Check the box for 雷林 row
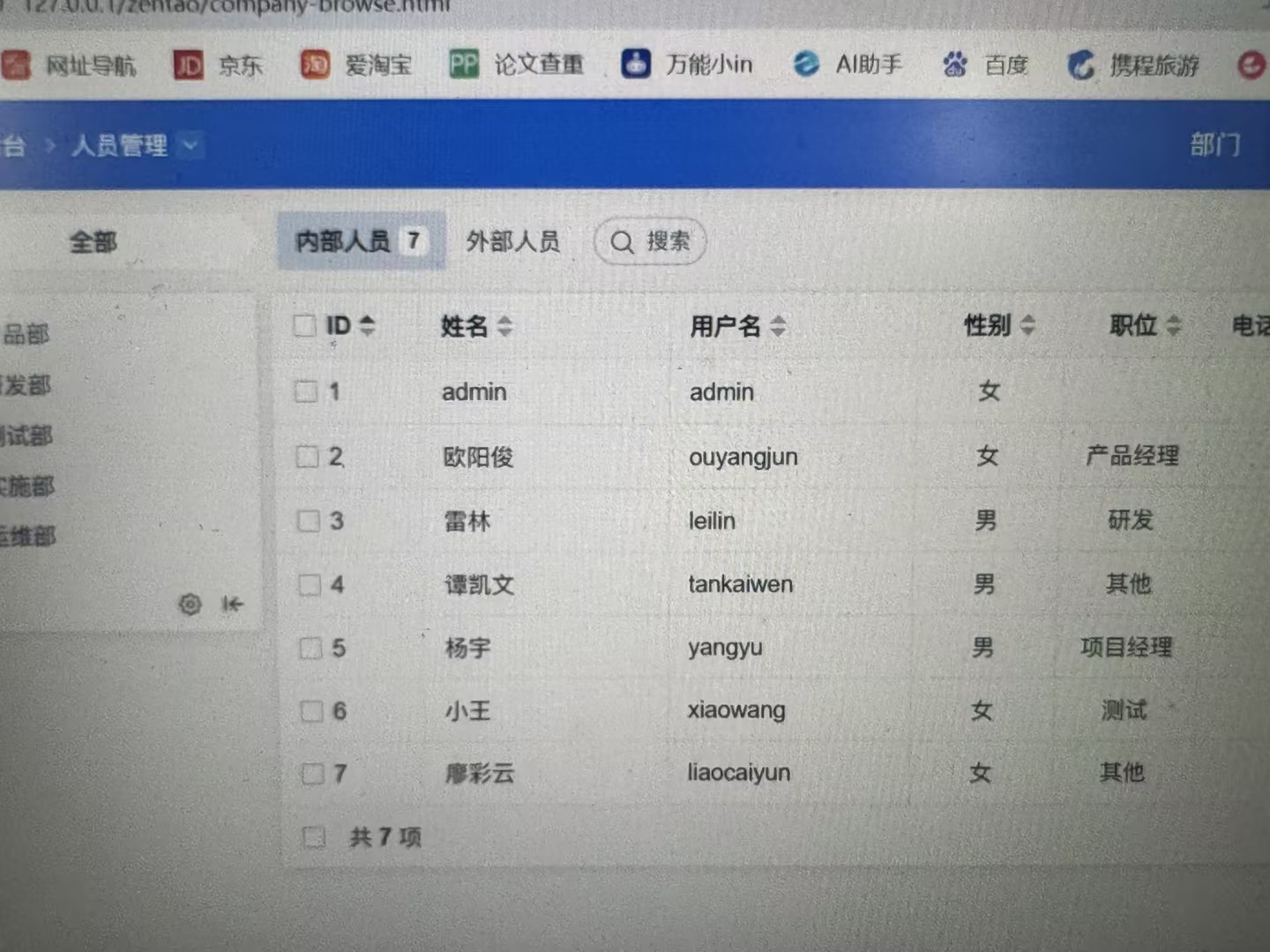The height and width of the screenshot is (952, 1270). pos(309,521)
